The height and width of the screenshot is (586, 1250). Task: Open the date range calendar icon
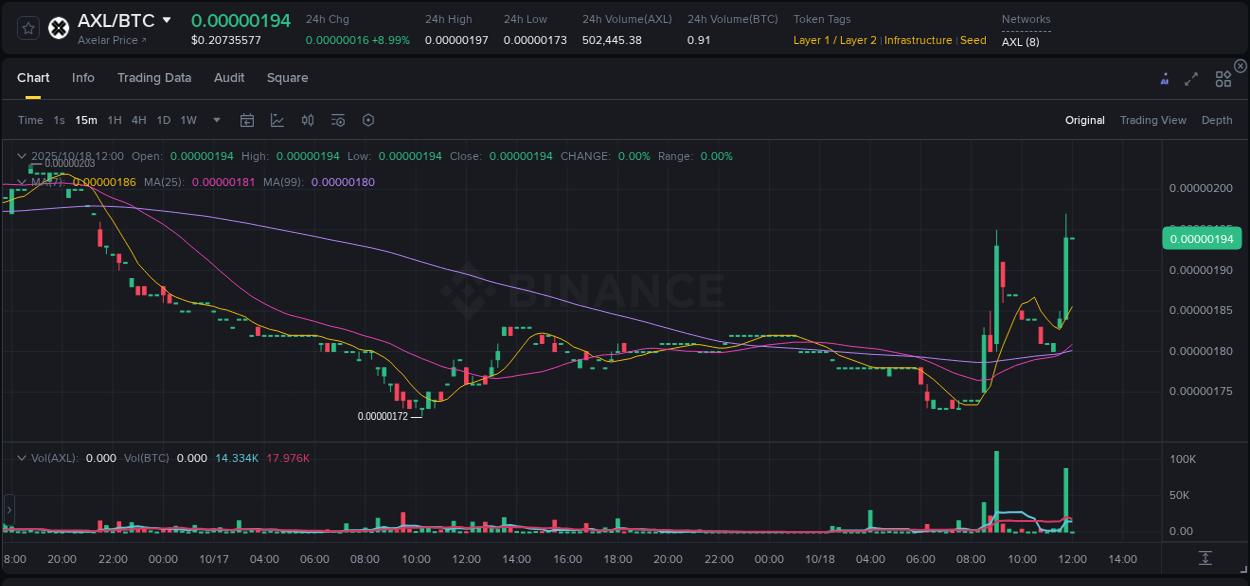[247, 120]
